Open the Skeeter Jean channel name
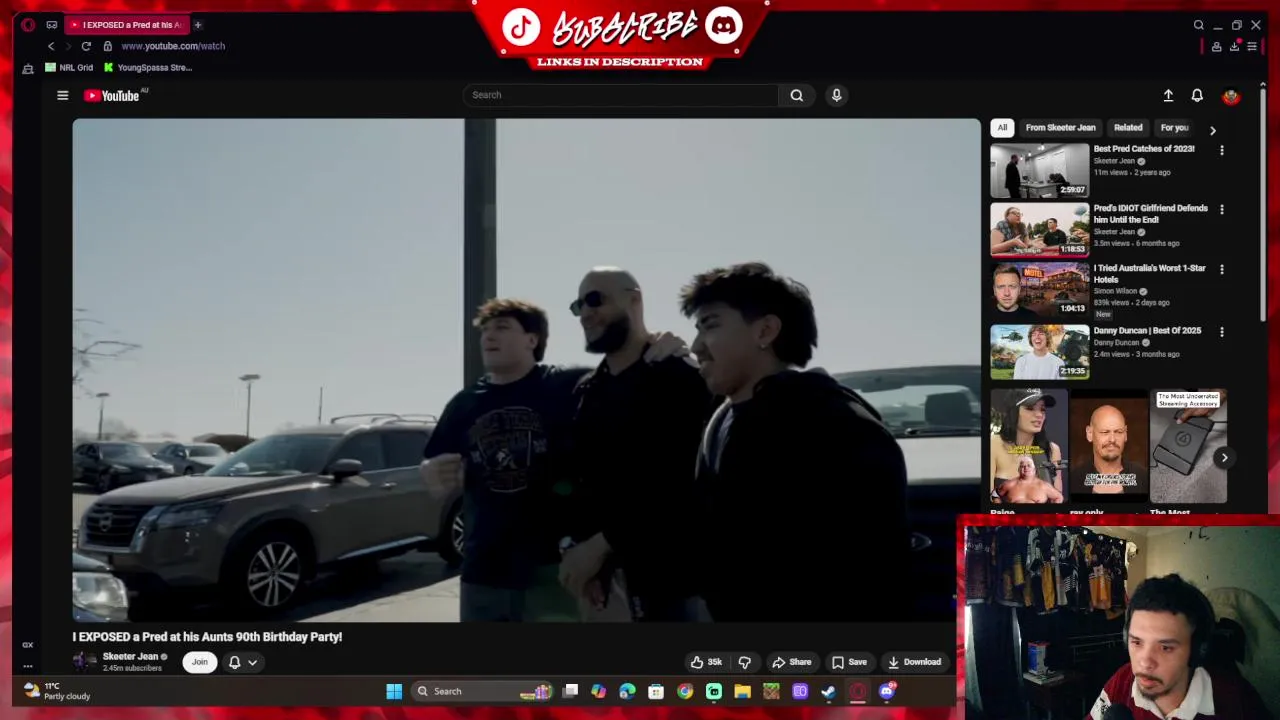This screenshot has width=1280, height=720. [130, 657]
